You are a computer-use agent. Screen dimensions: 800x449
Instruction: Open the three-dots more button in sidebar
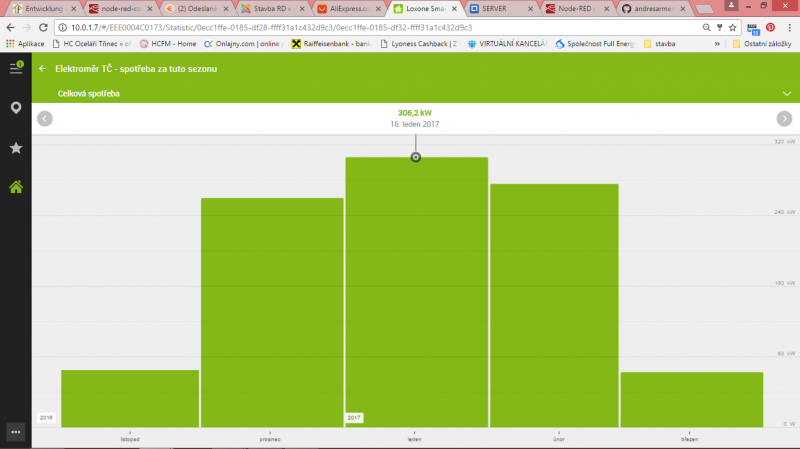(15, 432)
